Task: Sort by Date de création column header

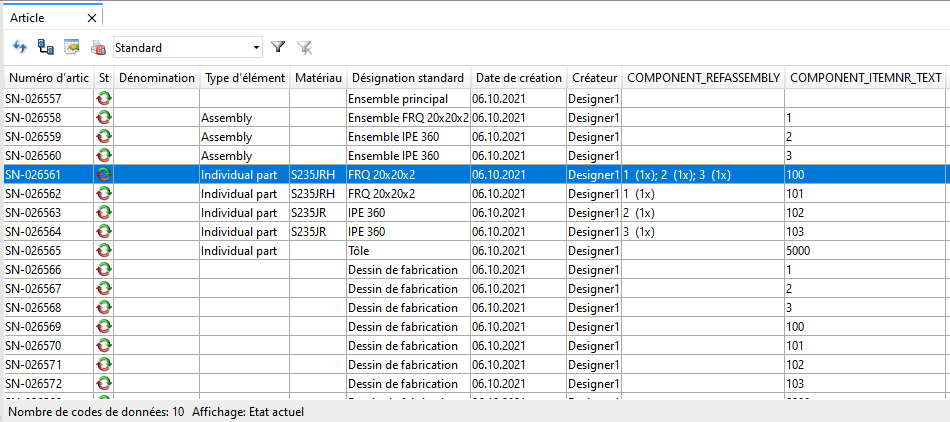Action: [x=518, y=78]
